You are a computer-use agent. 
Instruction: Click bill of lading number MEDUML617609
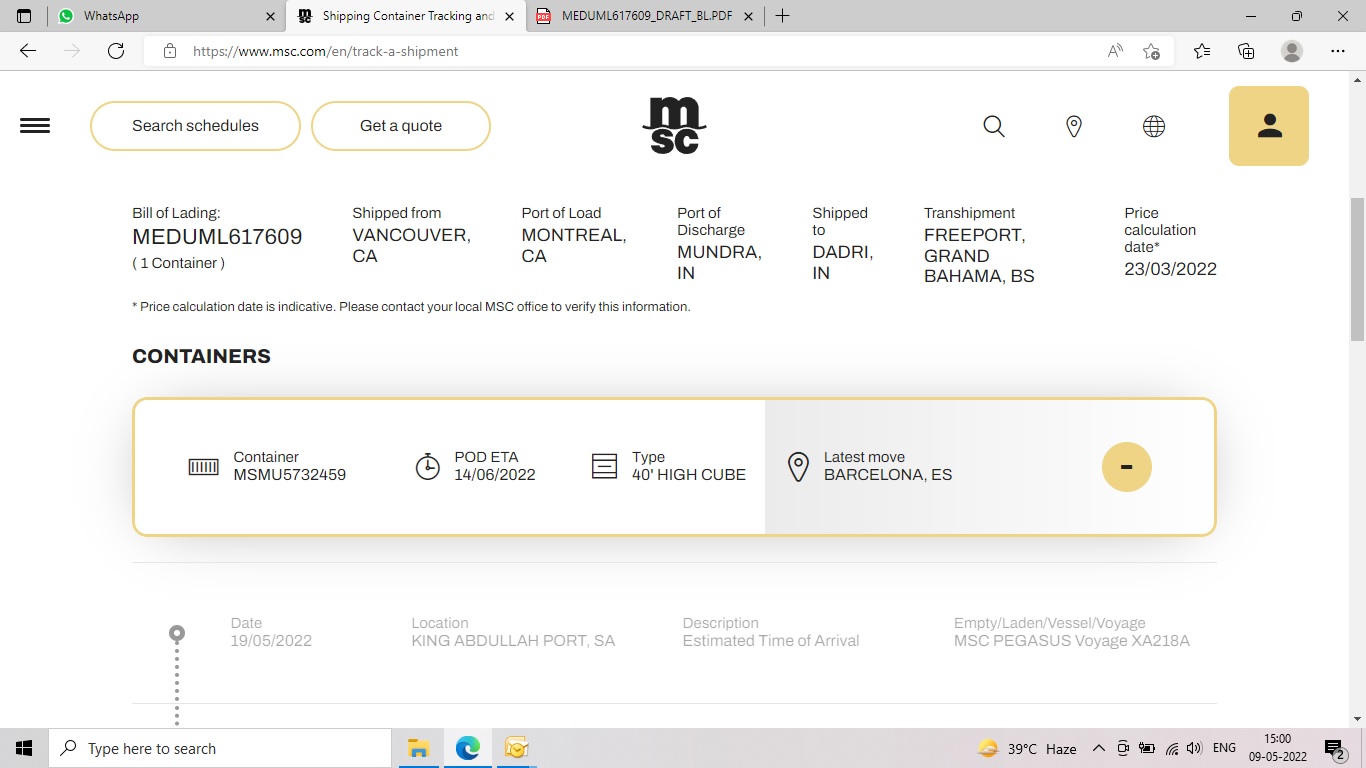click(217, 237)
